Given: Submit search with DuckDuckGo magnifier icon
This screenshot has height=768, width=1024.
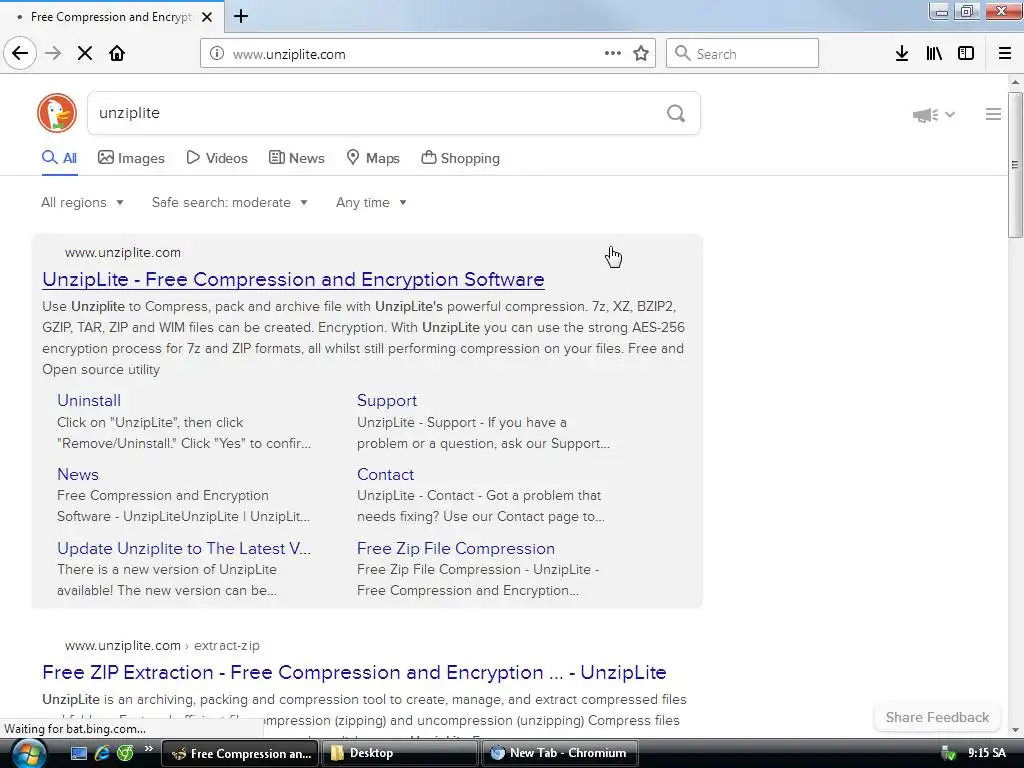Looking at the screenshot, I should [x=676, y=114].
